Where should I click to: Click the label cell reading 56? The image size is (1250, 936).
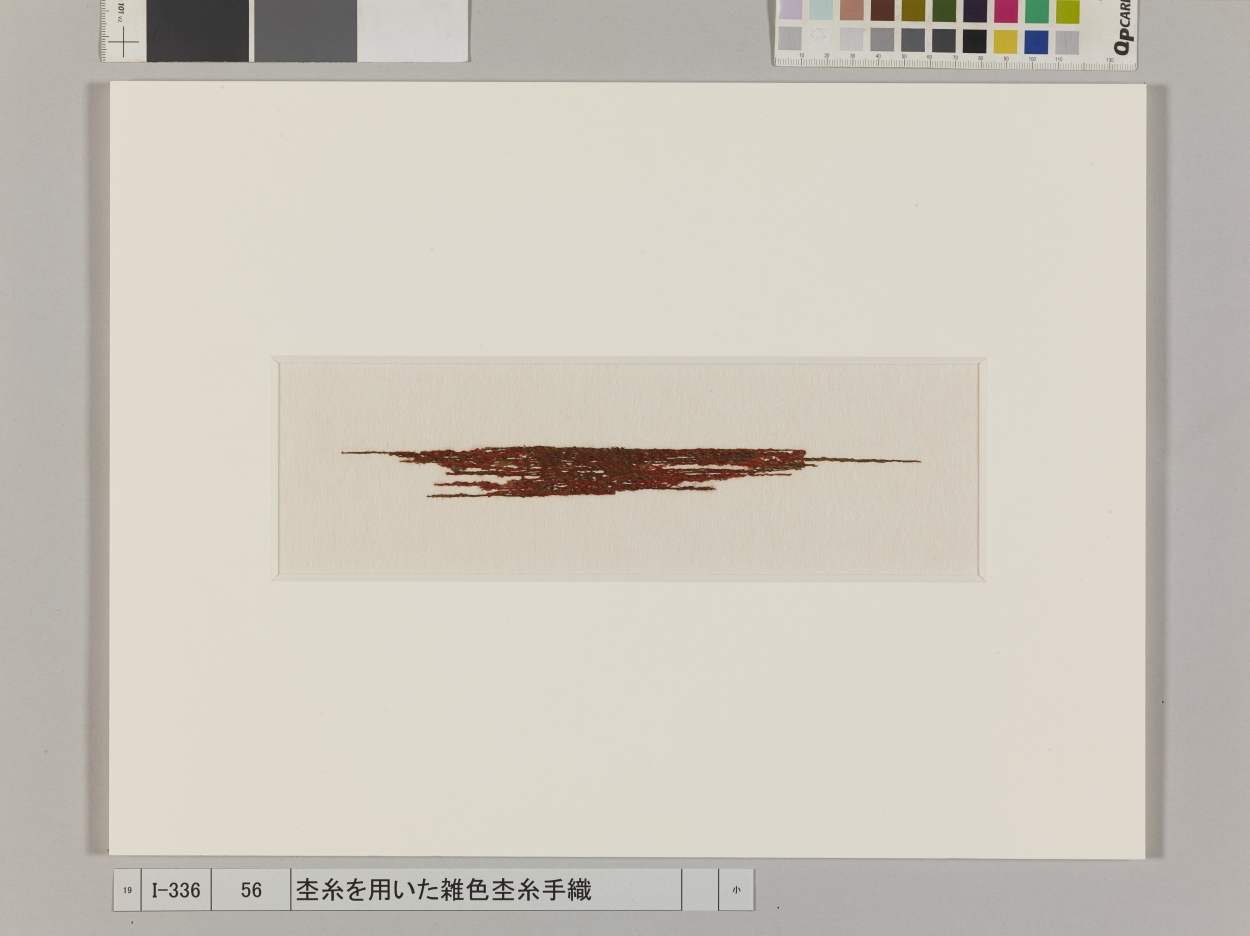pos(251,890)
